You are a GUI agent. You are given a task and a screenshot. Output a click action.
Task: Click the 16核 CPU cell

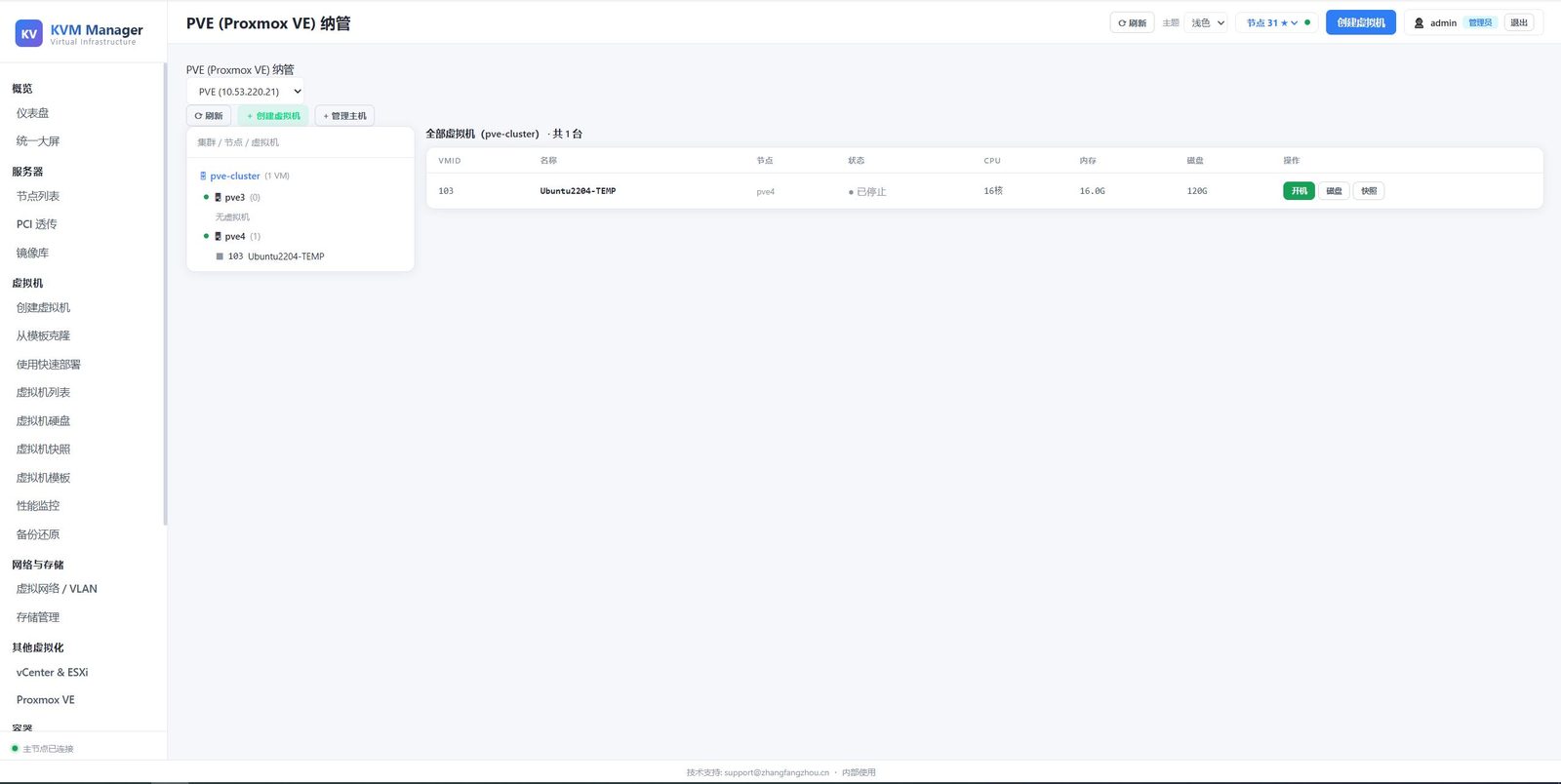pyautogui.click(x=993, y=191)
